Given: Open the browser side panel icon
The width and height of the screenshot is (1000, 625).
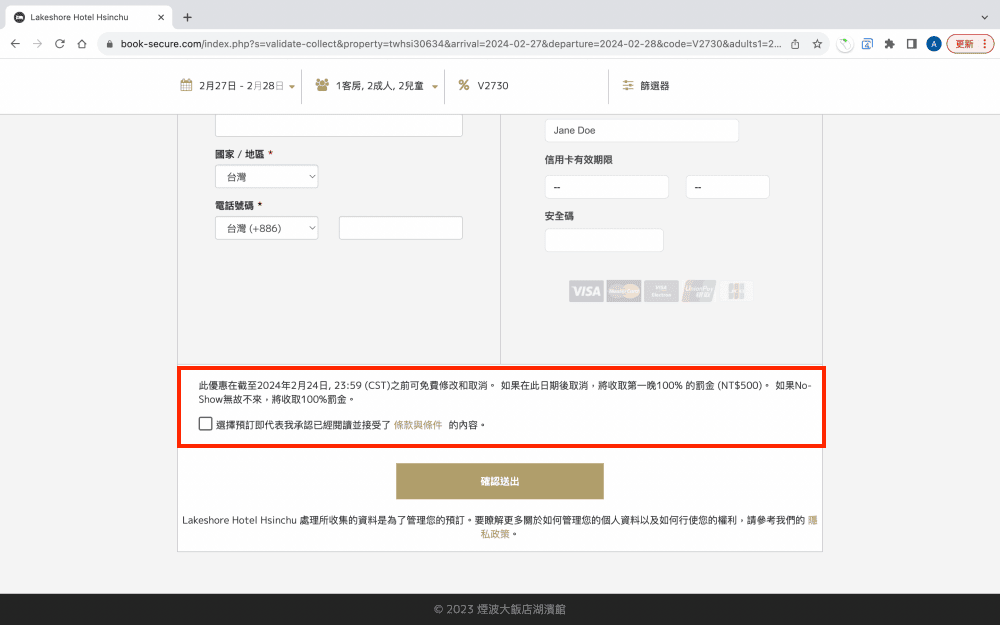Looking at the screenshot, I should (x=912, y=44).
